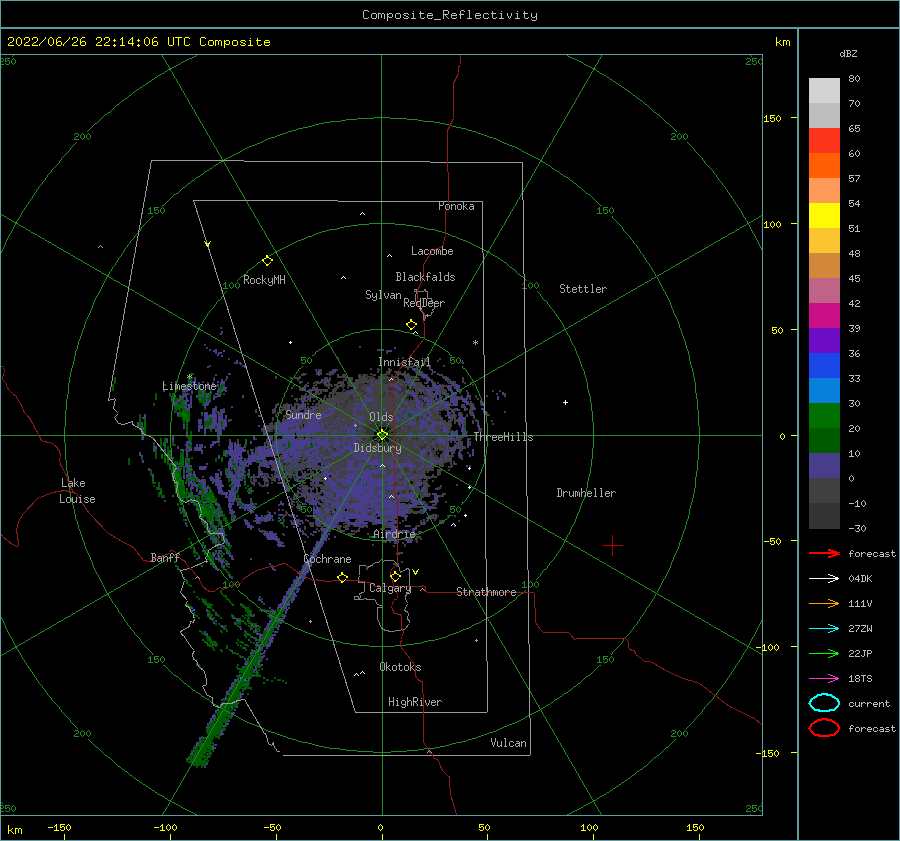
Task: Click the Sylvan label
Action: pyautogui.click(x=383, y=295)
